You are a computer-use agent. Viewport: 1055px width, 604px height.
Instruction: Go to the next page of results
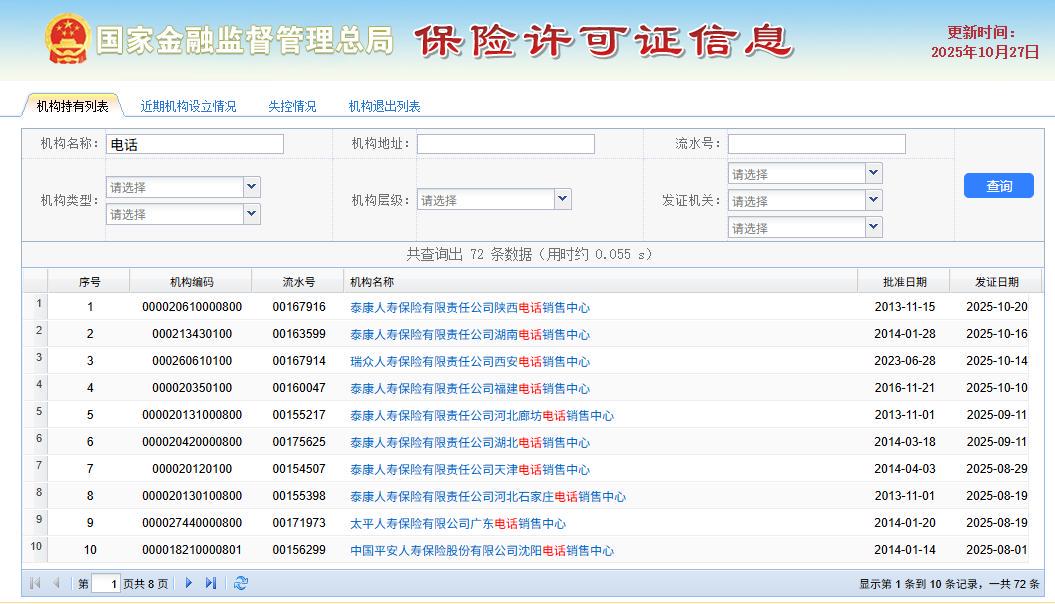pyautogui.click(x=189, y=583)
